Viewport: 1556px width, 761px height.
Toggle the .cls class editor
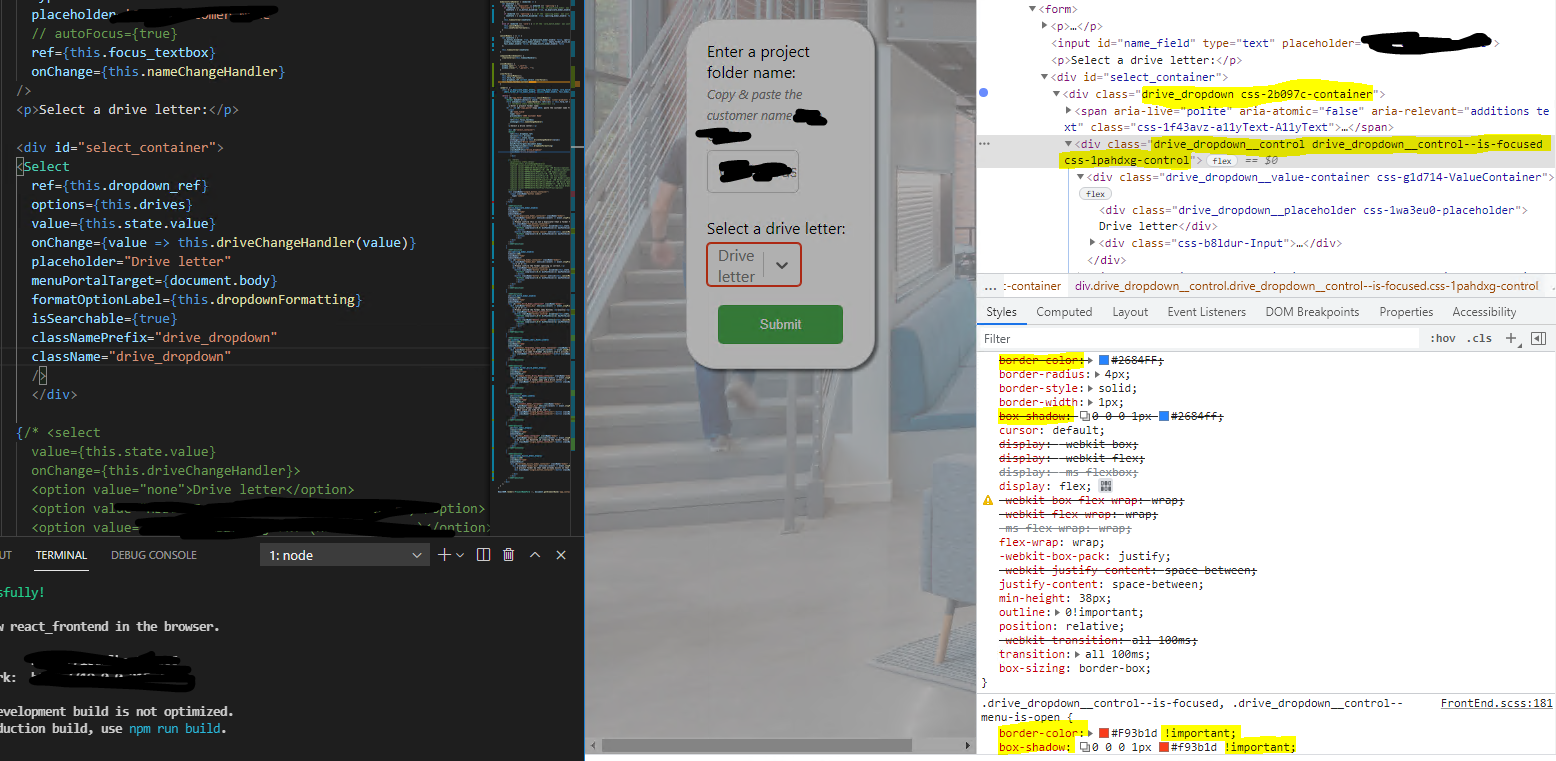pos(1480,338)
